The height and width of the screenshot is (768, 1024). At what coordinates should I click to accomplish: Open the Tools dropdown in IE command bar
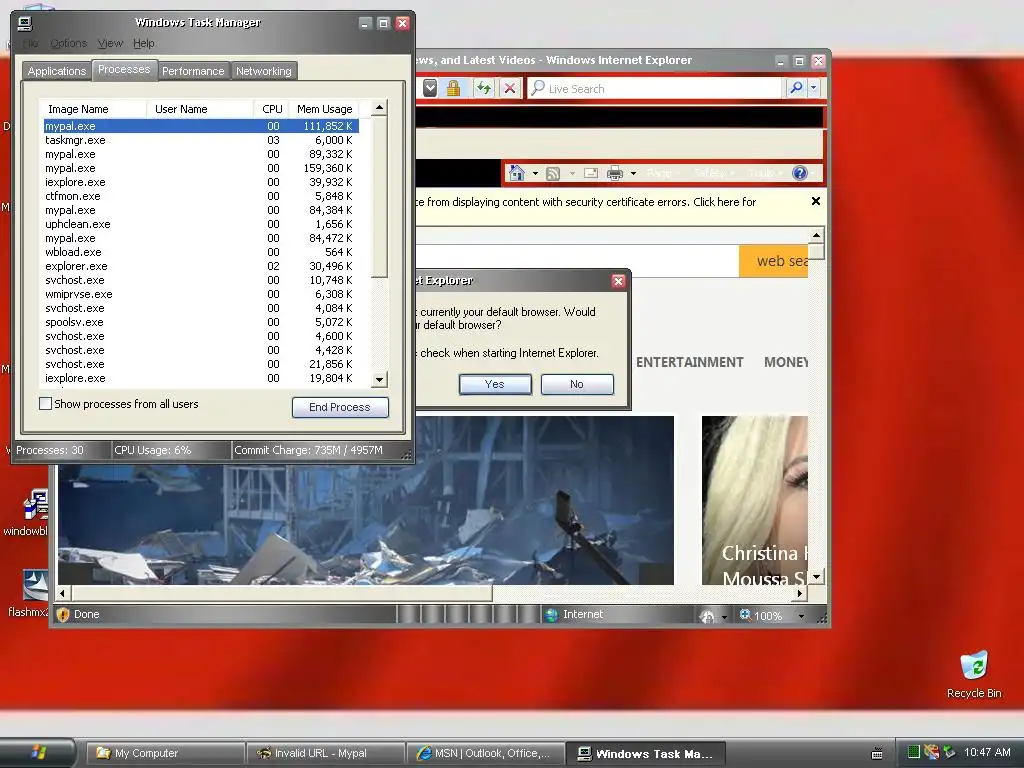pos(764,173)
